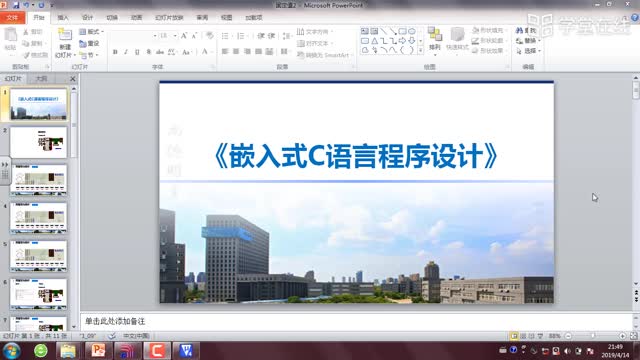Click the Font Color A button
This screenshot has height=360, width=640.
(205, 52)
